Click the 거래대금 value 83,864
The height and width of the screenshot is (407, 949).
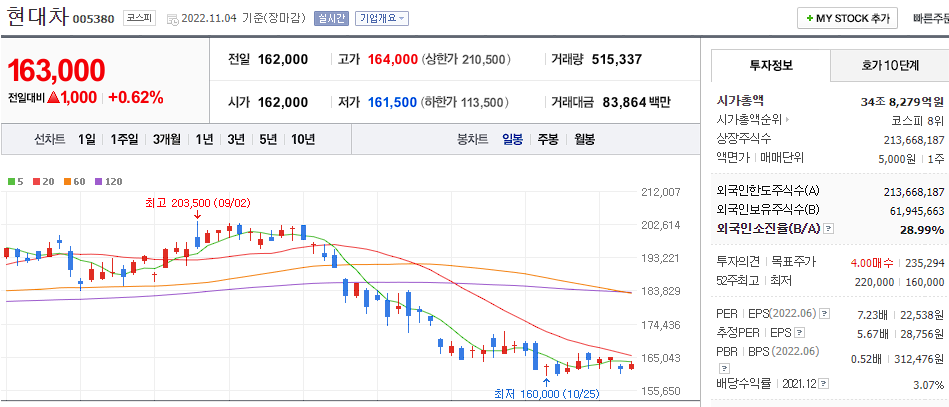625,102
